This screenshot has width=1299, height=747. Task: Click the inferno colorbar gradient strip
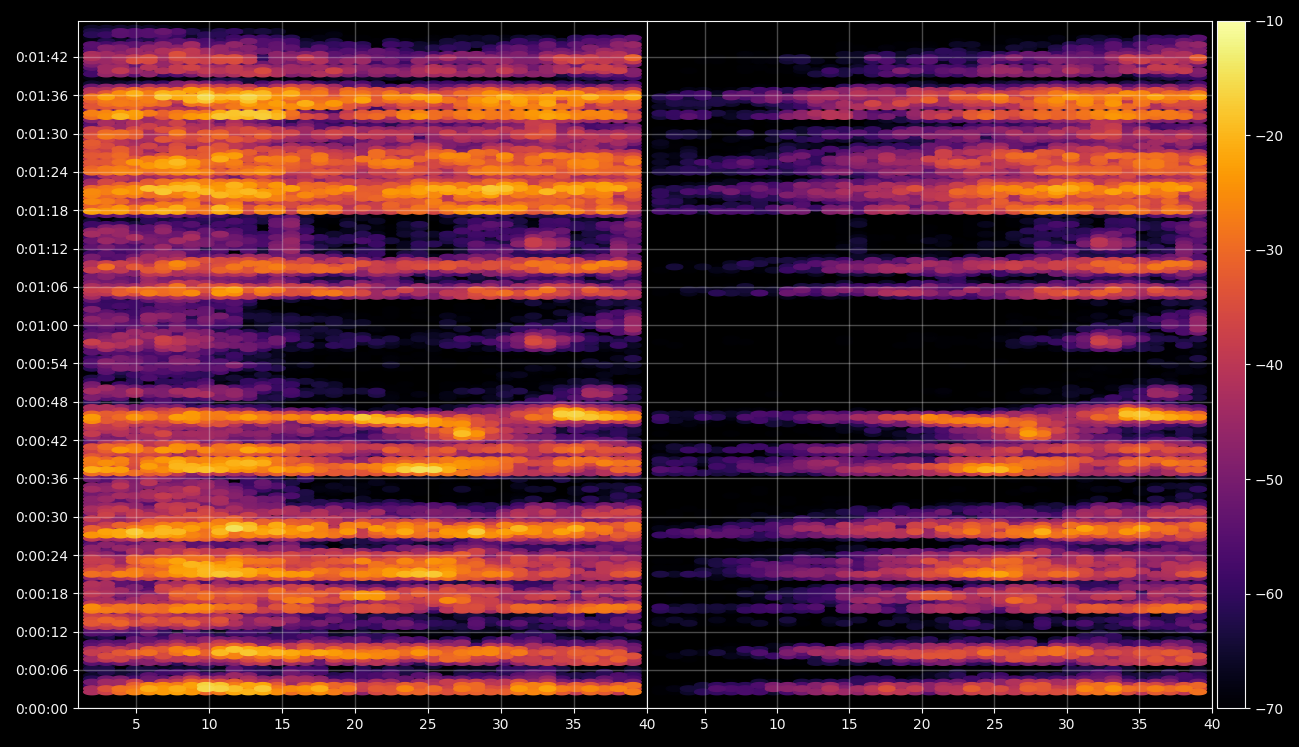(1232, 365)
